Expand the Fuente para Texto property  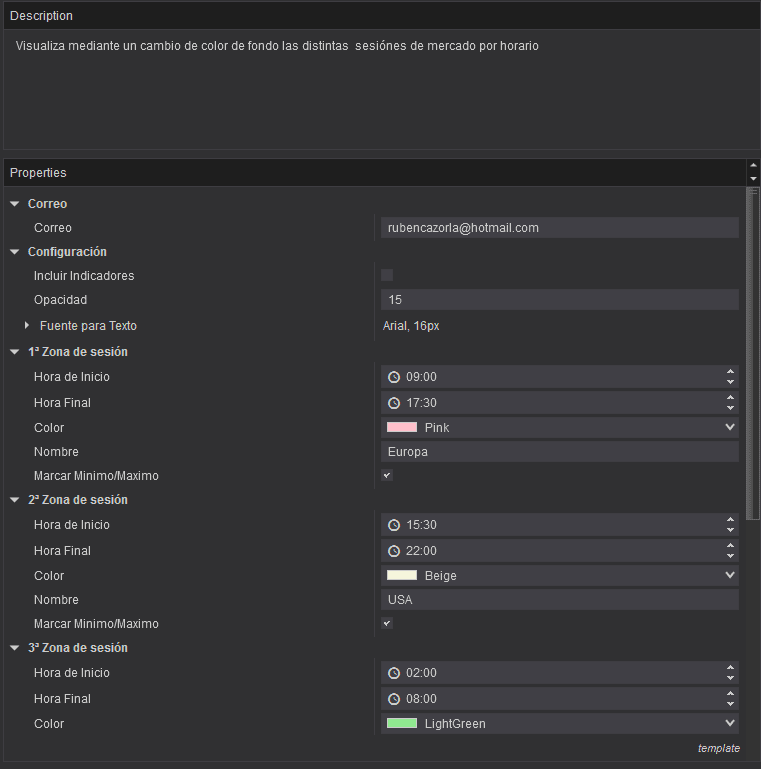coord(27,326)
